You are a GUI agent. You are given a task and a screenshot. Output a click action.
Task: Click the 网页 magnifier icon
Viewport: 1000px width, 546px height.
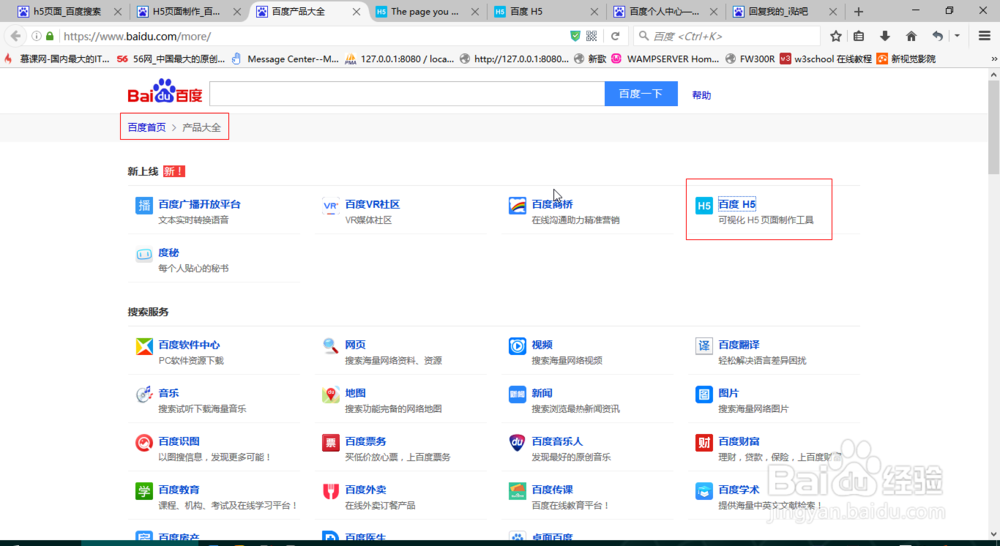(330, 346)
